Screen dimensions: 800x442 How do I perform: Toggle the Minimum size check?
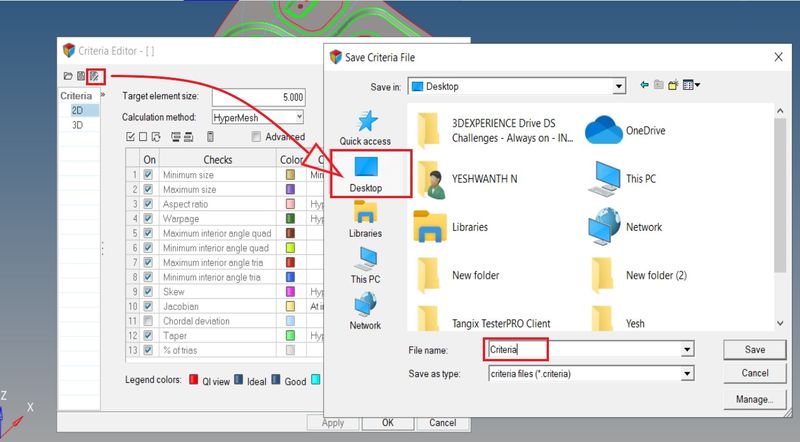(x=148, y=175)
